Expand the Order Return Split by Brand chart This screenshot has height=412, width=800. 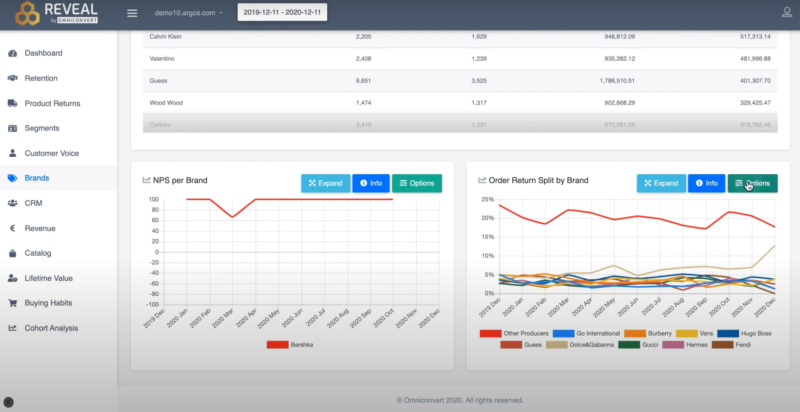(x=661, y=183)
